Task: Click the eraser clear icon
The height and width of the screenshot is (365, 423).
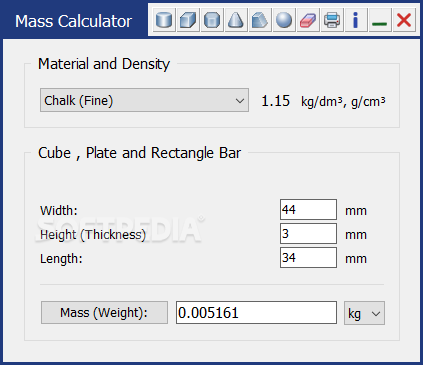Action: [308, 20]
